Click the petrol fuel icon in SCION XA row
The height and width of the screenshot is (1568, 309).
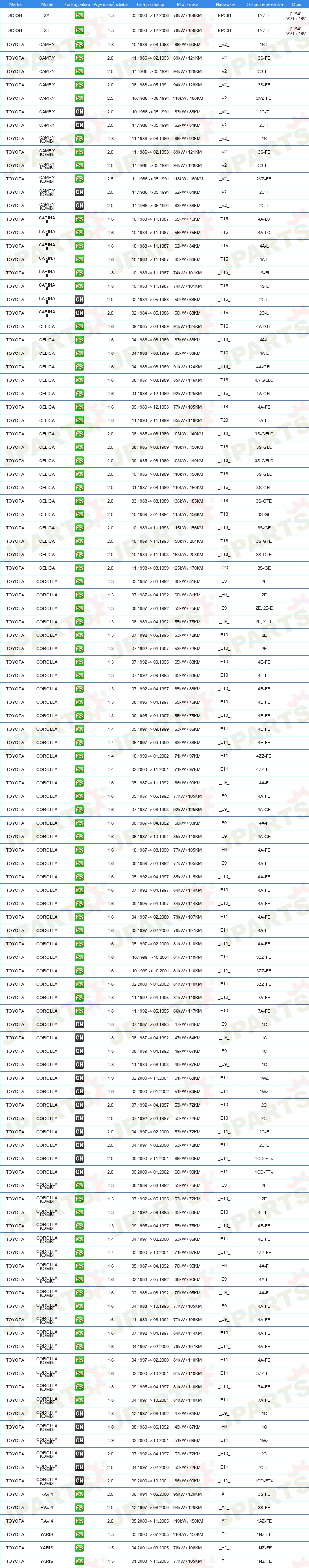(79, 16)
